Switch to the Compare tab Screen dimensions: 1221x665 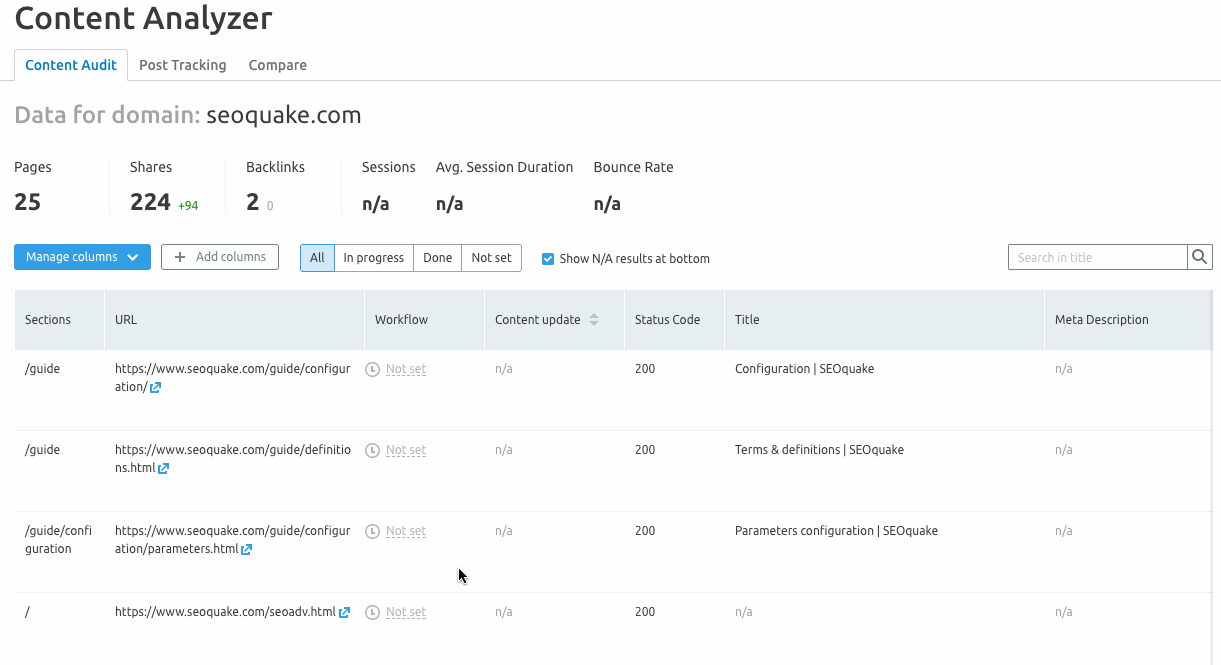[277, 65]
